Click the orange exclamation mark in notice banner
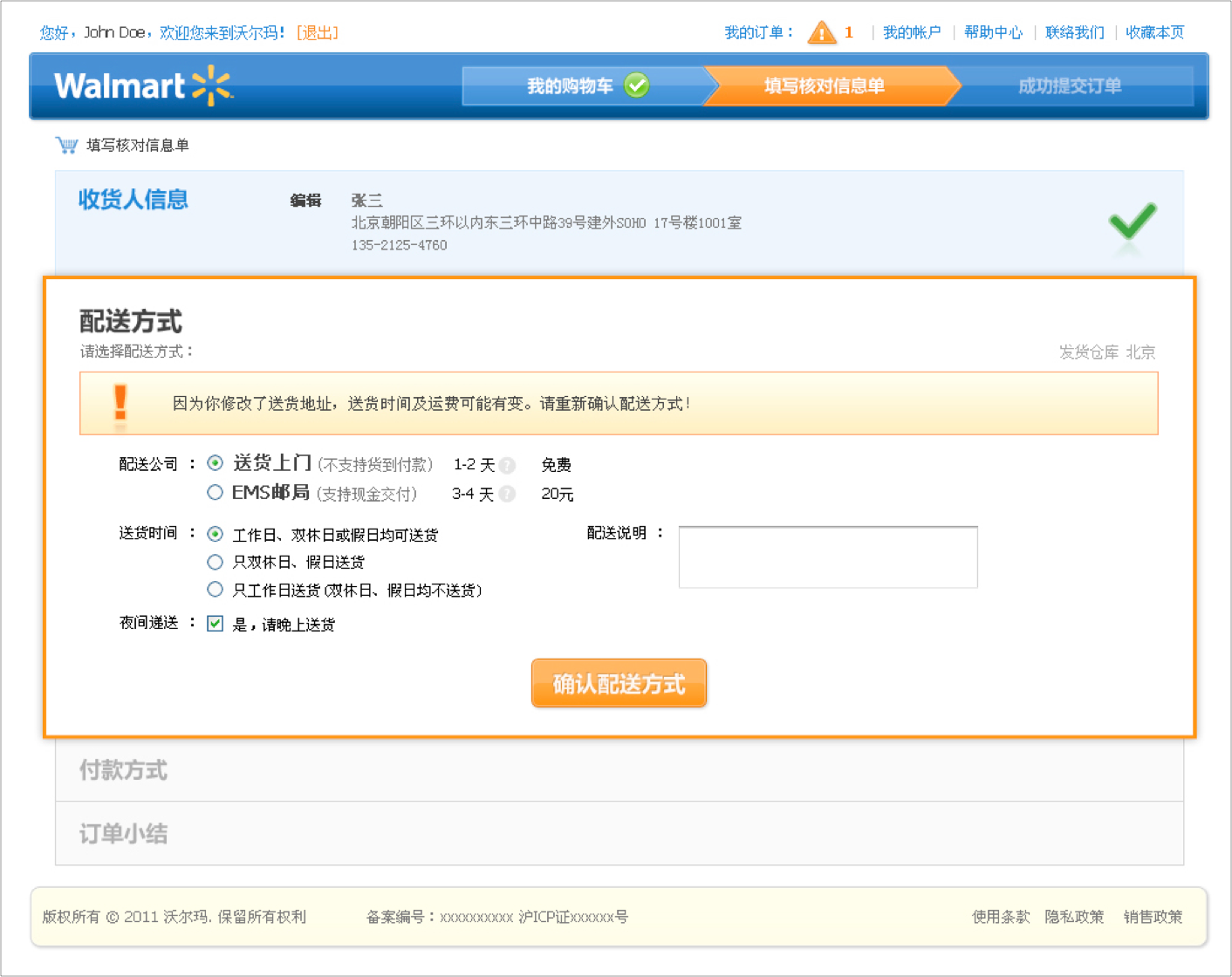This screenshot has height=977, width=1232. pos(120,404)
